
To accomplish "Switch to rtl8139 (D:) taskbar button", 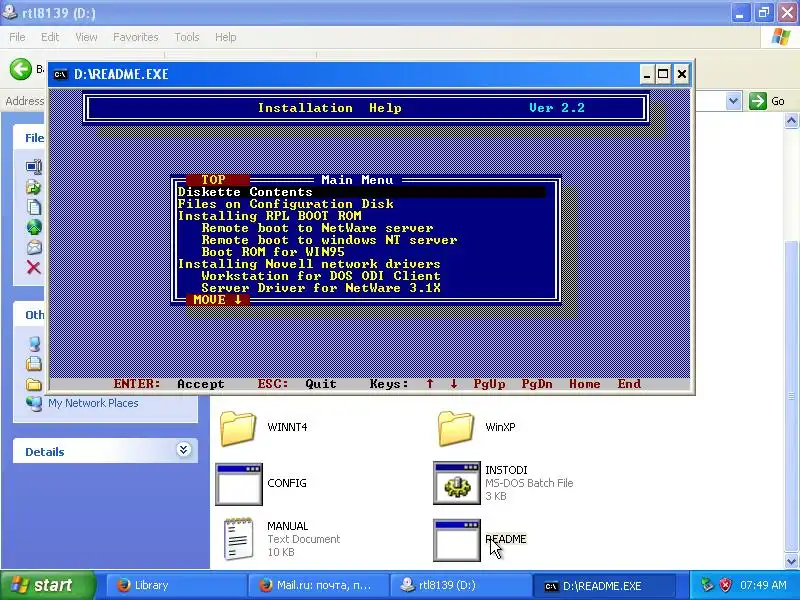I will pos(460,585).
